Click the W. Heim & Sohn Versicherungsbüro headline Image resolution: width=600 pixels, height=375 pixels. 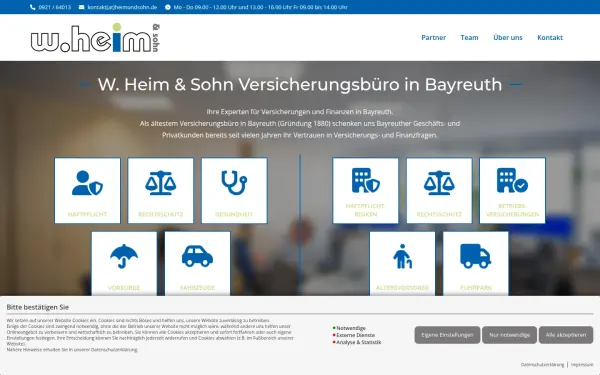tap(300, 84)
